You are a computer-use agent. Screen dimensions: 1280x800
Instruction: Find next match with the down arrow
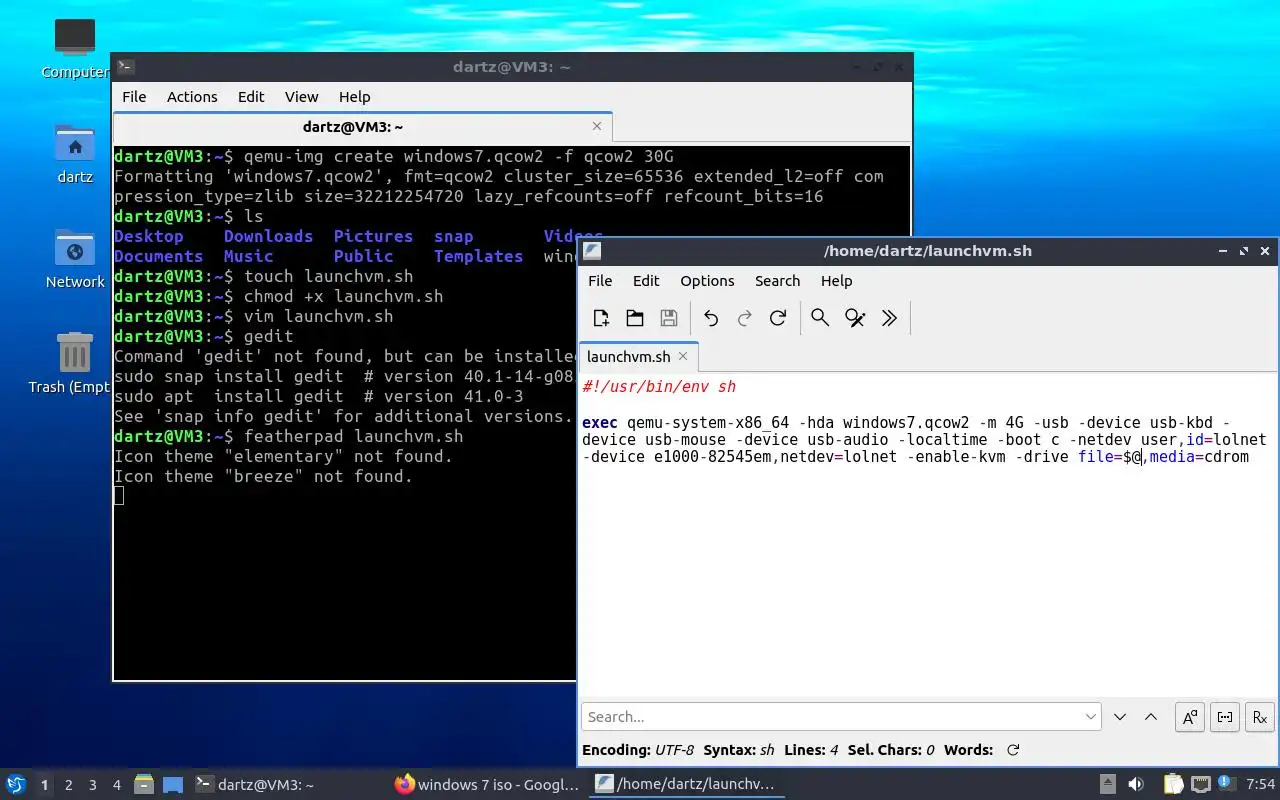point(1120,717)
